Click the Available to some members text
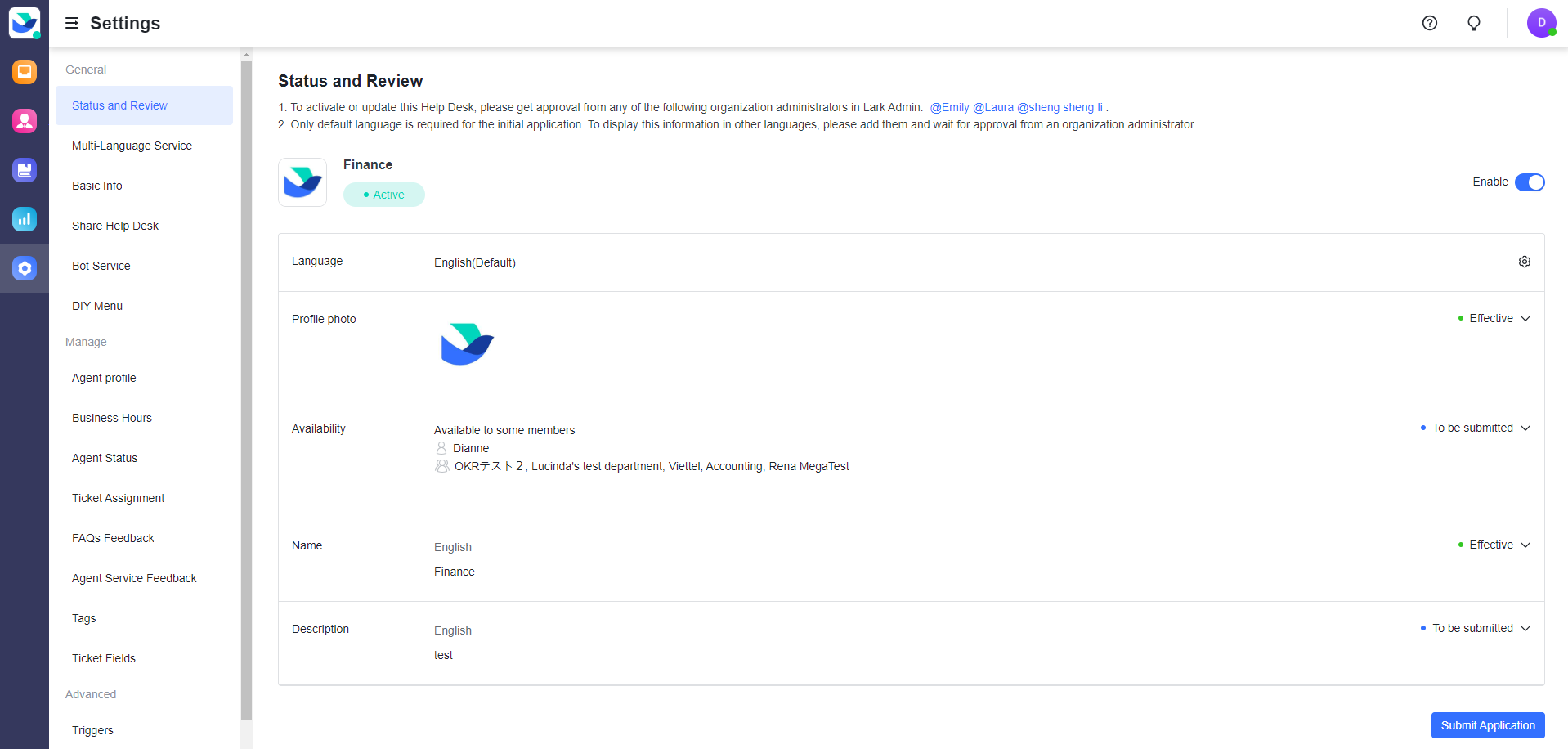 tap(504, 430)
